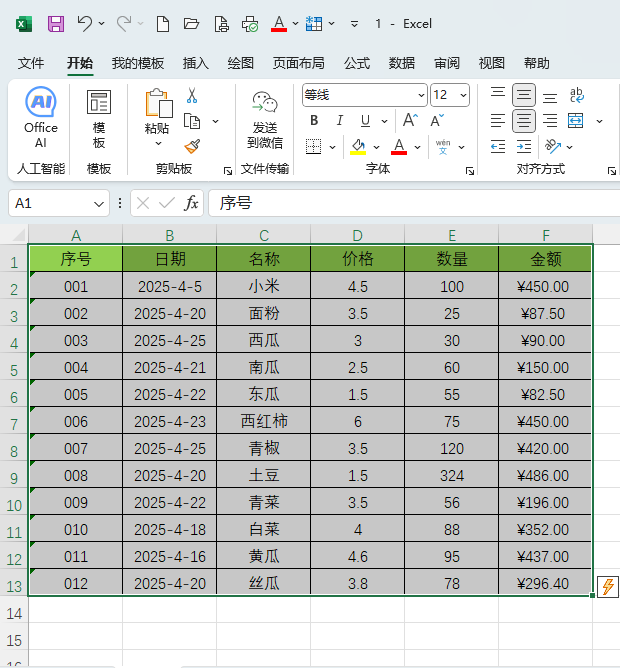
Task: Expand the undo history dropdown
Action: [101, 23]
